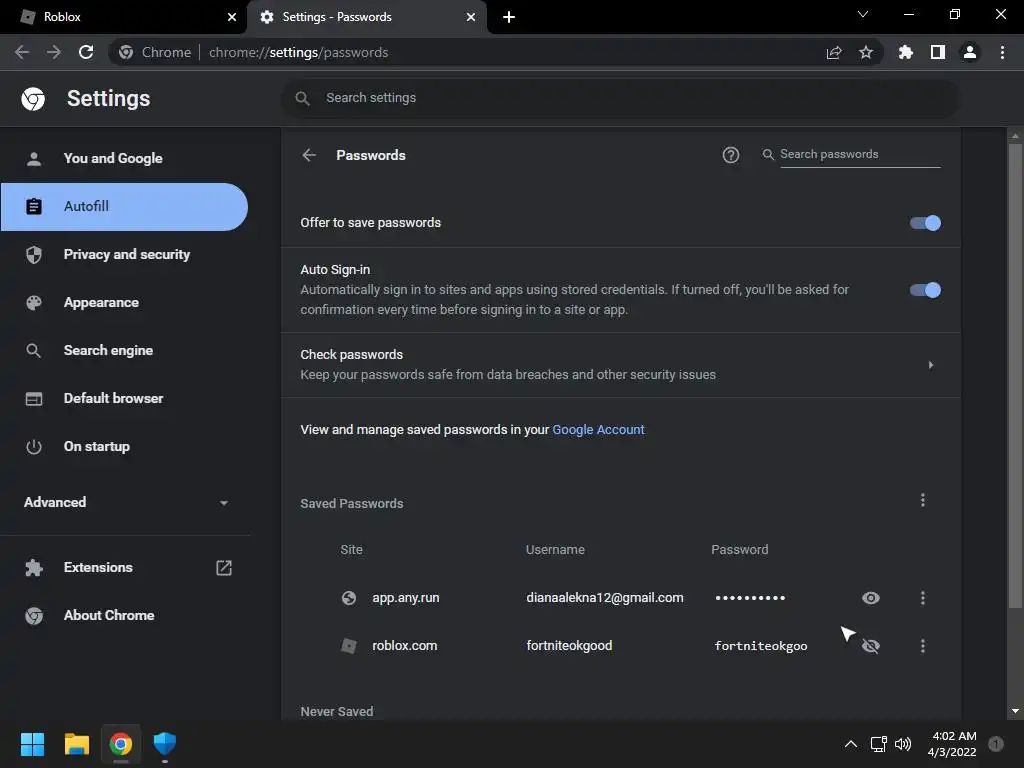The height and width of the screenshot is (768, 1024).
Task: Bookmark this page with star icon
Action: 866,52
